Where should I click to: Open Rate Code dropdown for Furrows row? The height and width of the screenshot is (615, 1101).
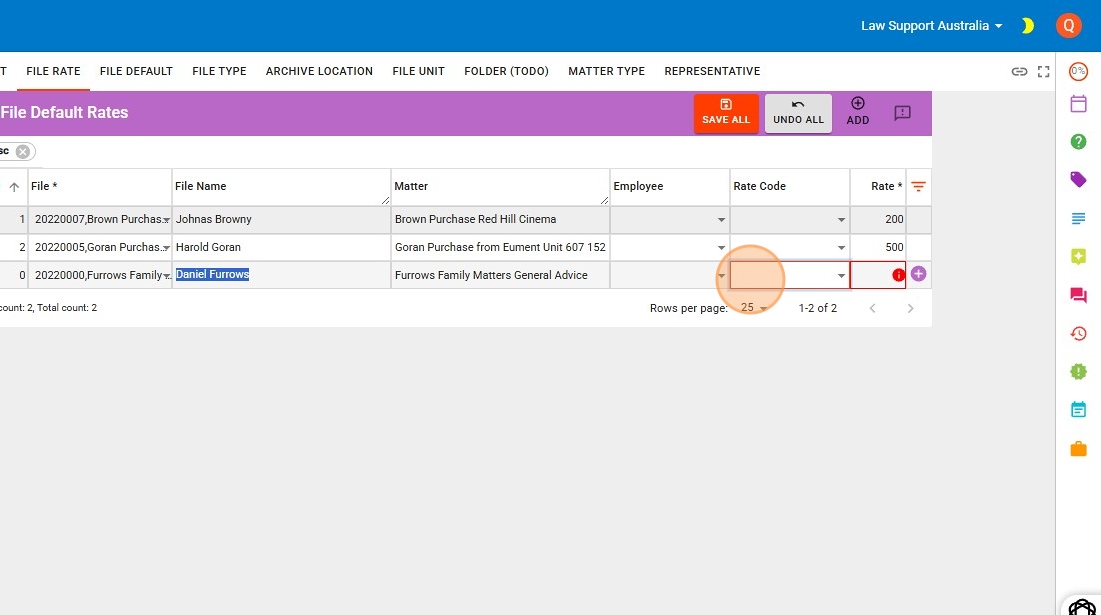tap(841, 275)
